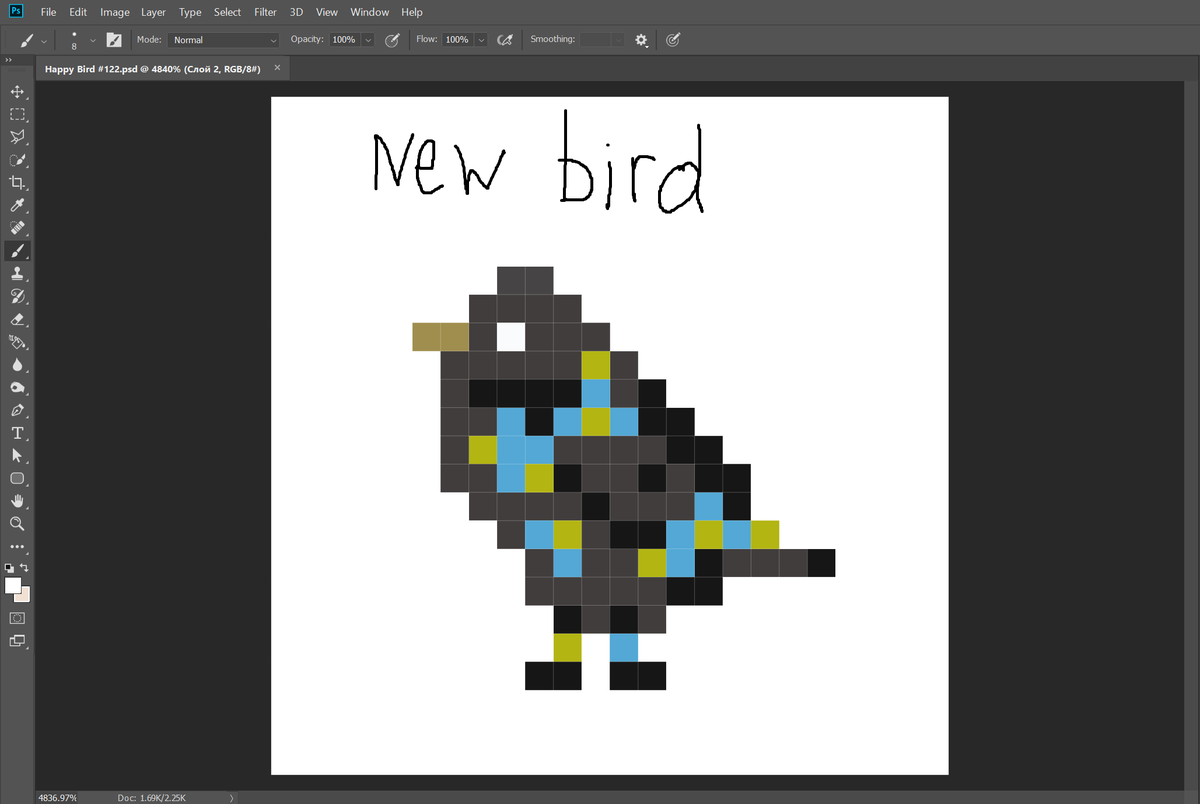Screen dimensions: 1200x804
Task: Open the Image menu
Action: pos(115,12)
